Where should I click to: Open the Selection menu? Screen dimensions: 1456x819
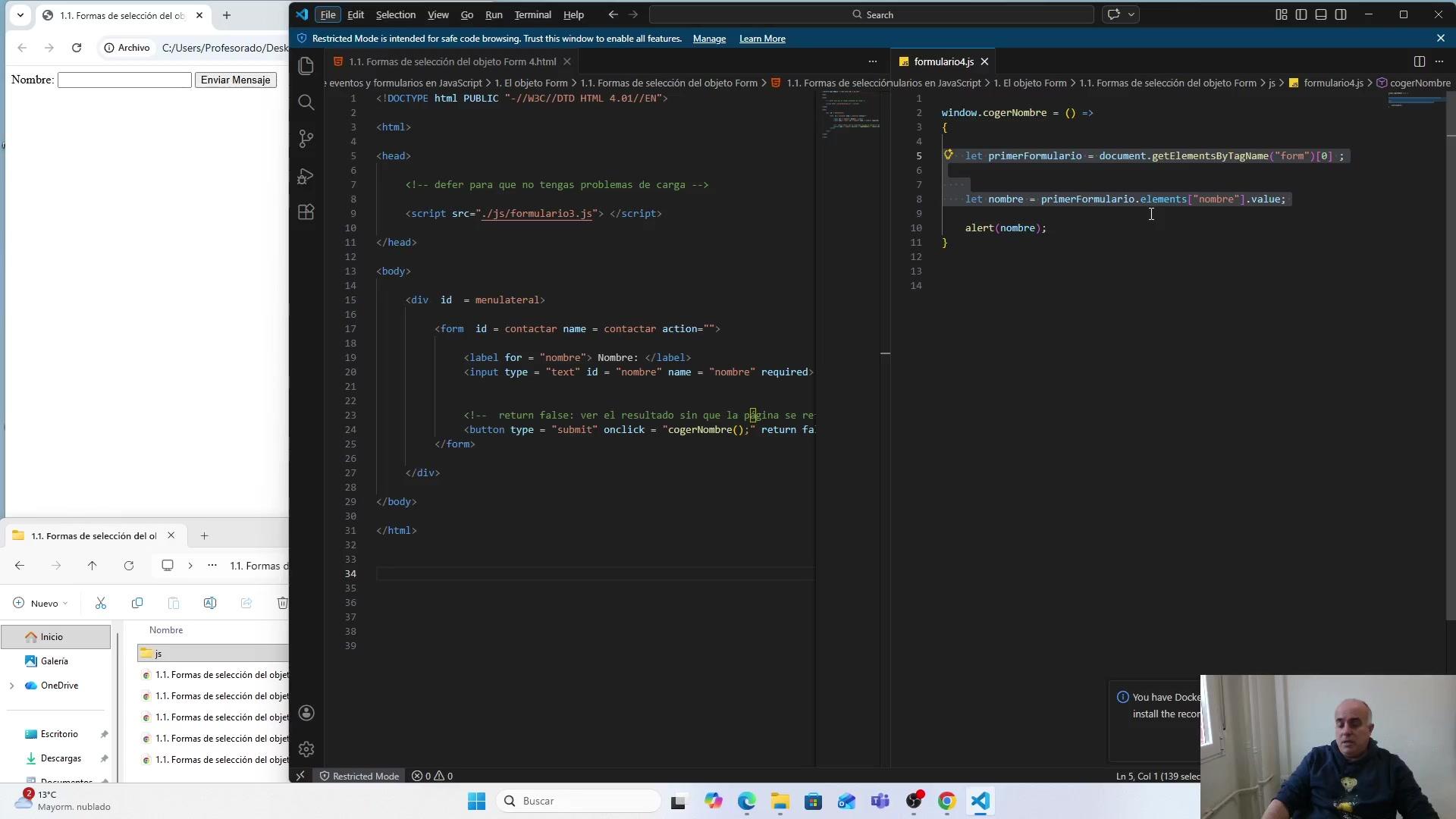coord(396,14)
